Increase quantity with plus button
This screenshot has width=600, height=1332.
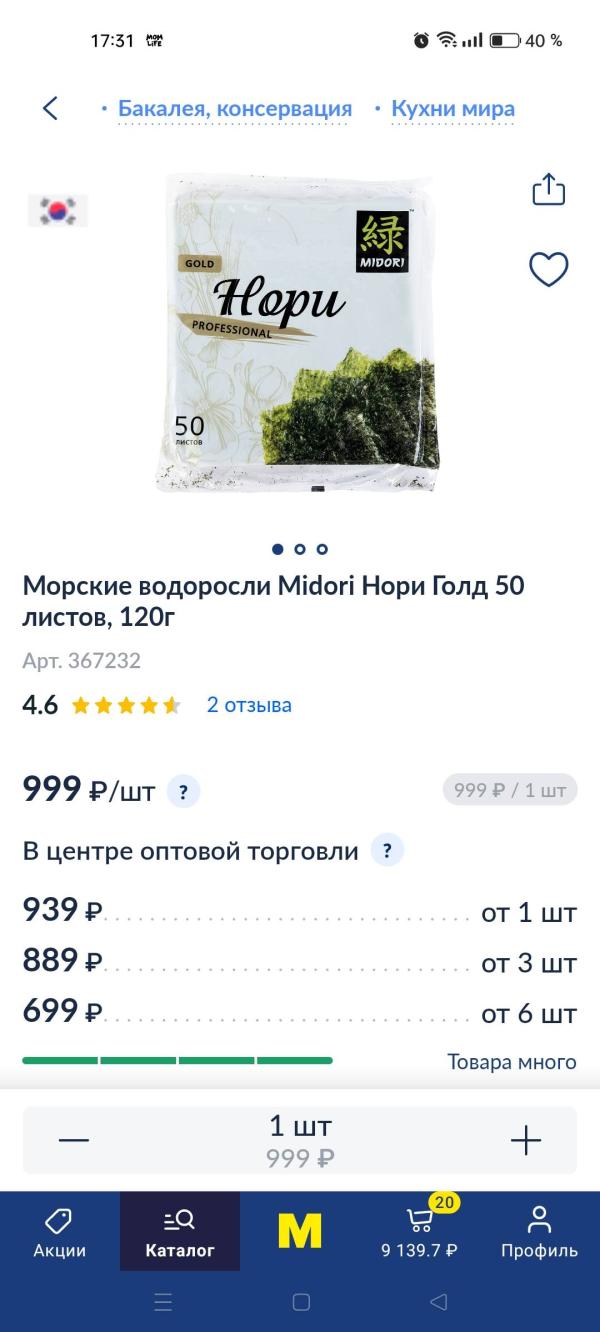point(525,1140)
